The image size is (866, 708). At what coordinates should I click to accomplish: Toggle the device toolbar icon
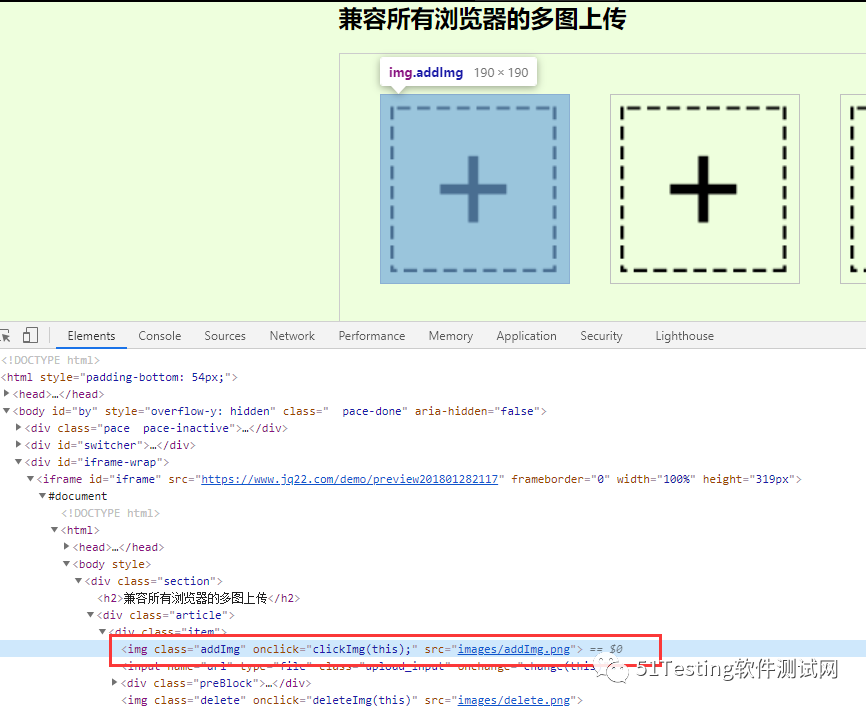coord(30,336)
